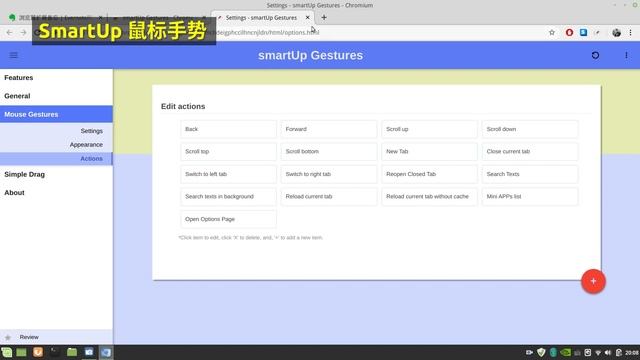Edit the Back action

[228, 129]
